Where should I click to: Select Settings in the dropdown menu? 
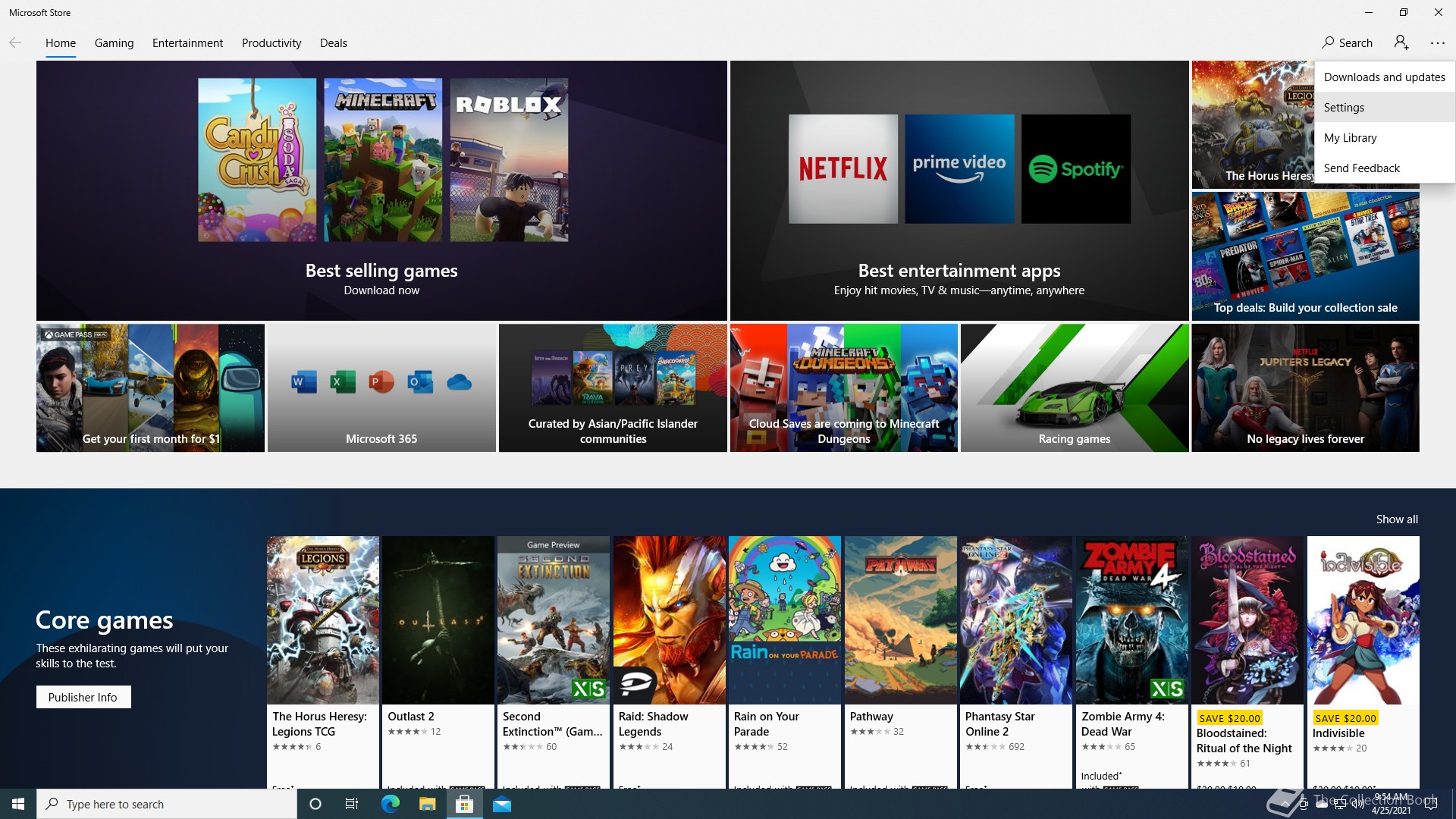[1384, 108]
